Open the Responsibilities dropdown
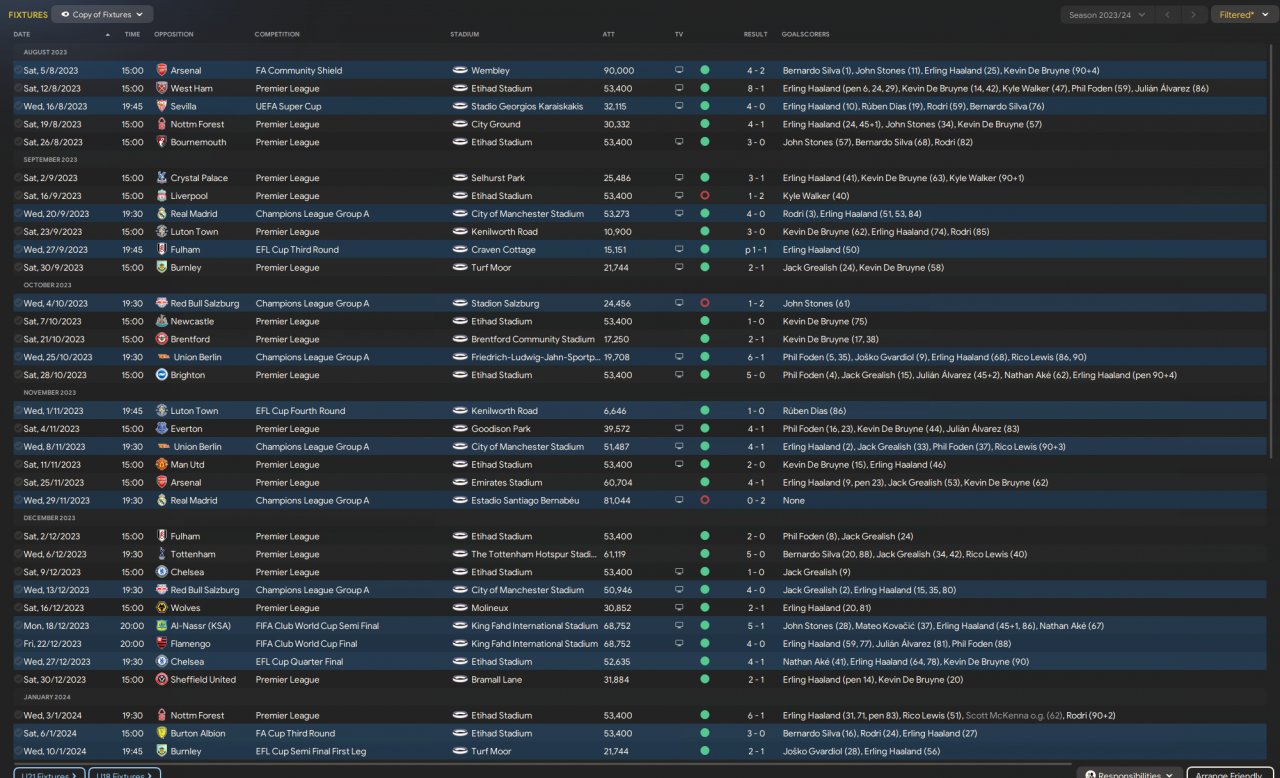Image resolution: width=1280 pixels, height=778 pixels. coord(1129,775)
